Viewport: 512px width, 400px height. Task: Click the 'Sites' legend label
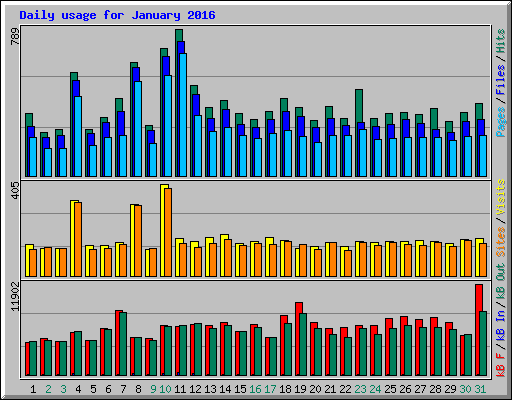[x=500, y=242]
